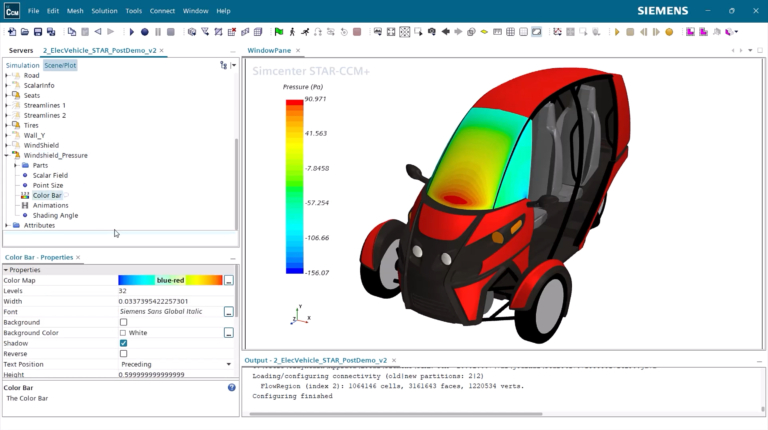The height and width of the screenshot is (430, 768).
Task: Click the Save All icon
Action: pyautogui.click(x=51, y=32)
